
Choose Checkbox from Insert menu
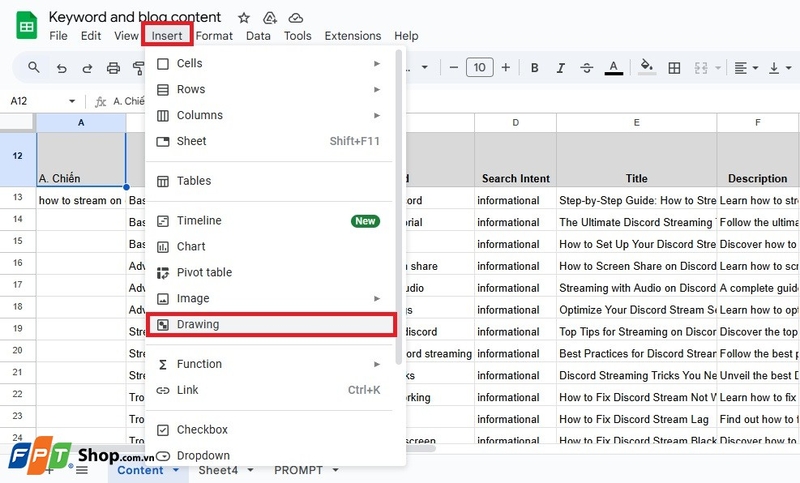point(269,430)
